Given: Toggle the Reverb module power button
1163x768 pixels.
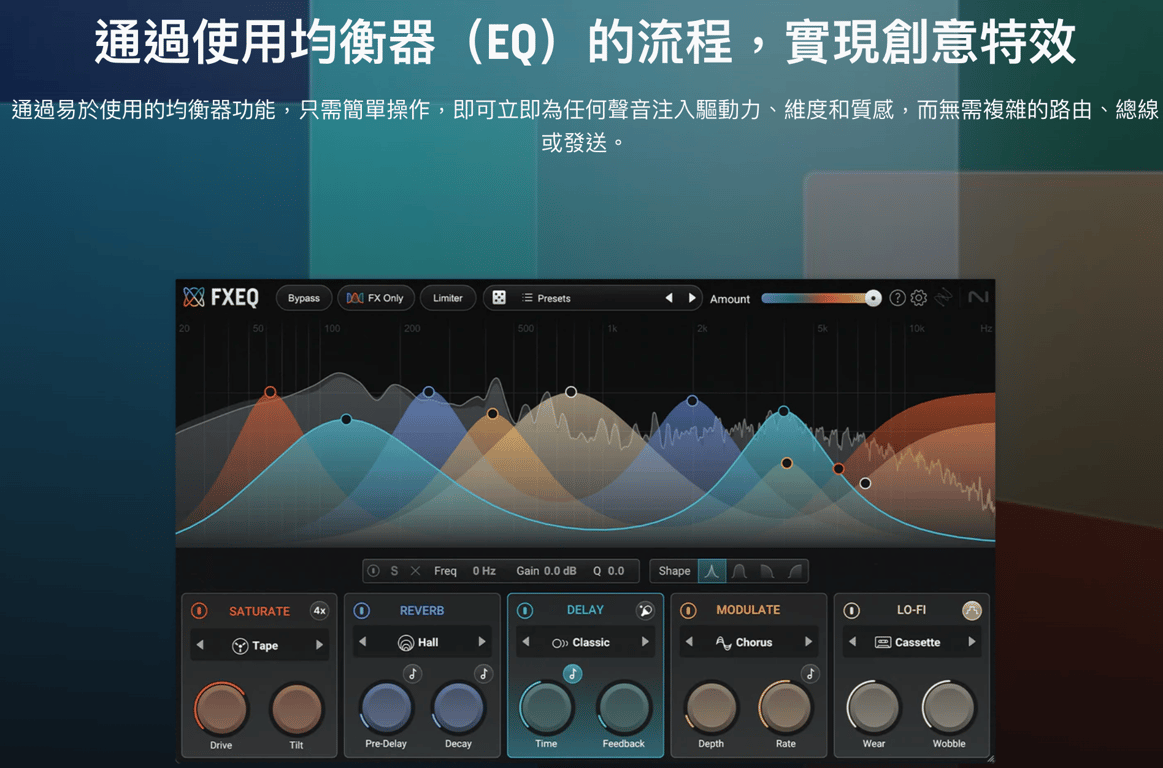Looking at the screenshot, I should tap(361, 610).
